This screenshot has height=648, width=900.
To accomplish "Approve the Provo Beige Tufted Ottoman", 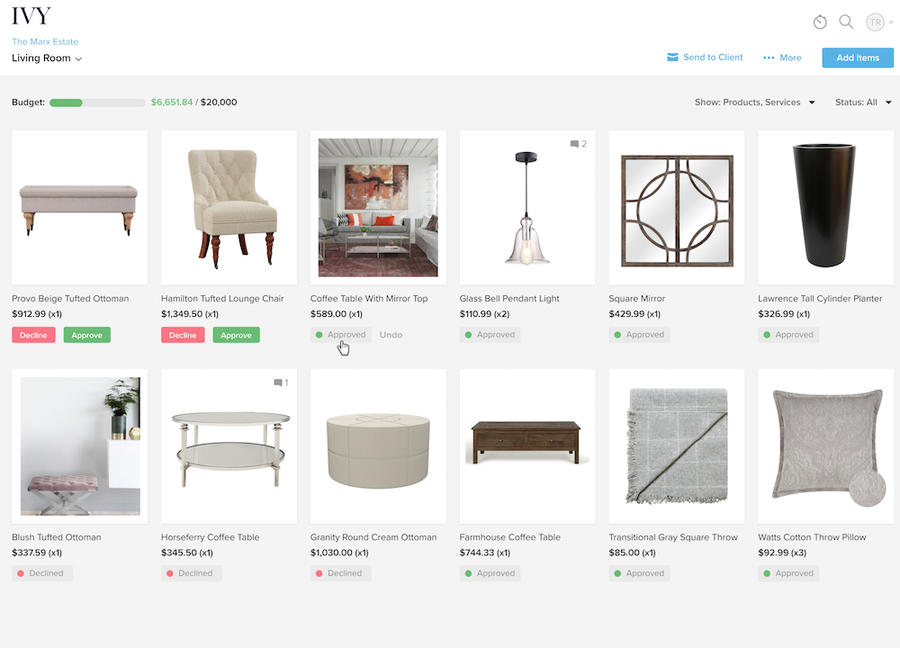I will (x=87, y=335).
